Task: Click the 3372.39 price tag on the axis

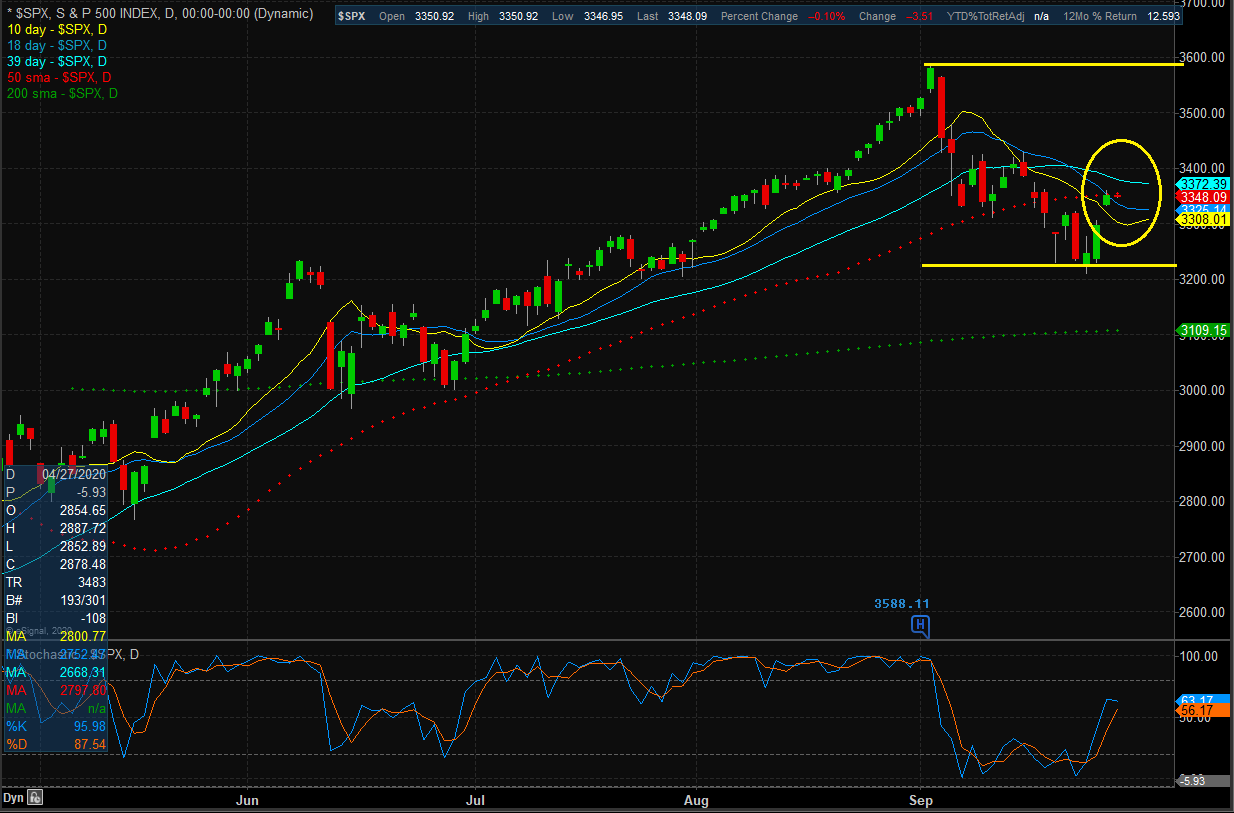Action: [1203, 184]
